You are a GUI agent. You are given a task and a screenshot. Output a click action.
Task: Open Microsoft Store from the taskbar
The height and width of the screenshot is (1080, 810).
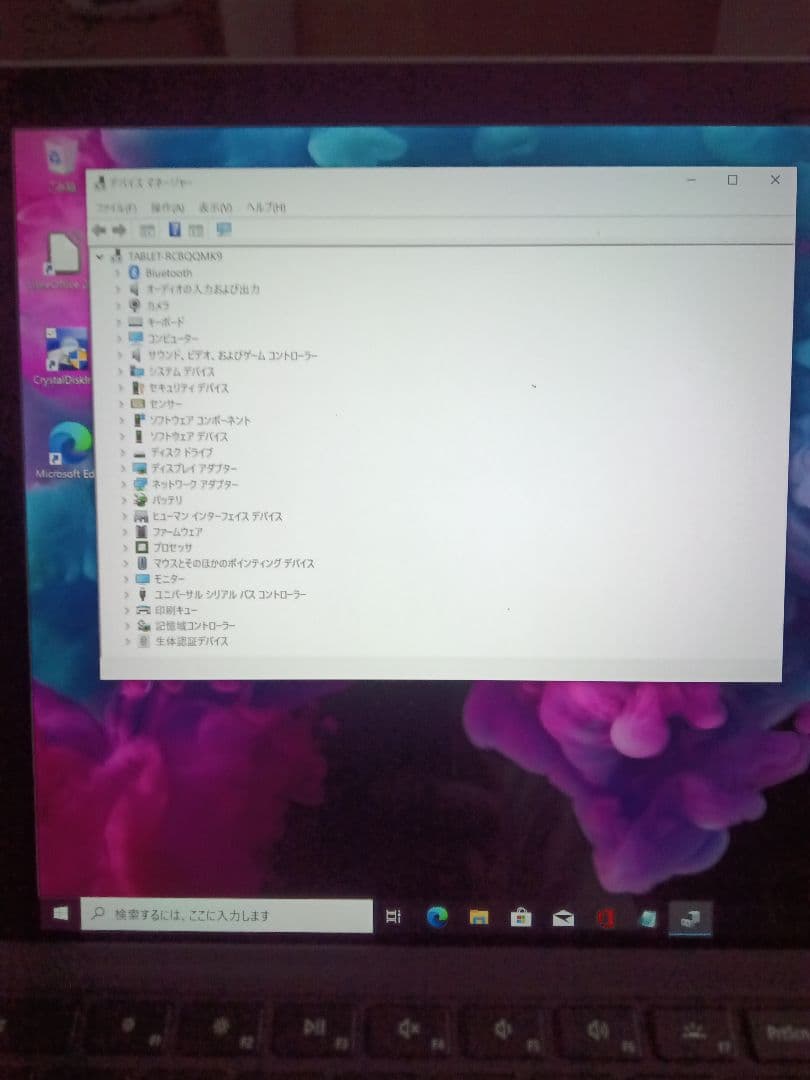pyautogui.click(x=520, y=915)
